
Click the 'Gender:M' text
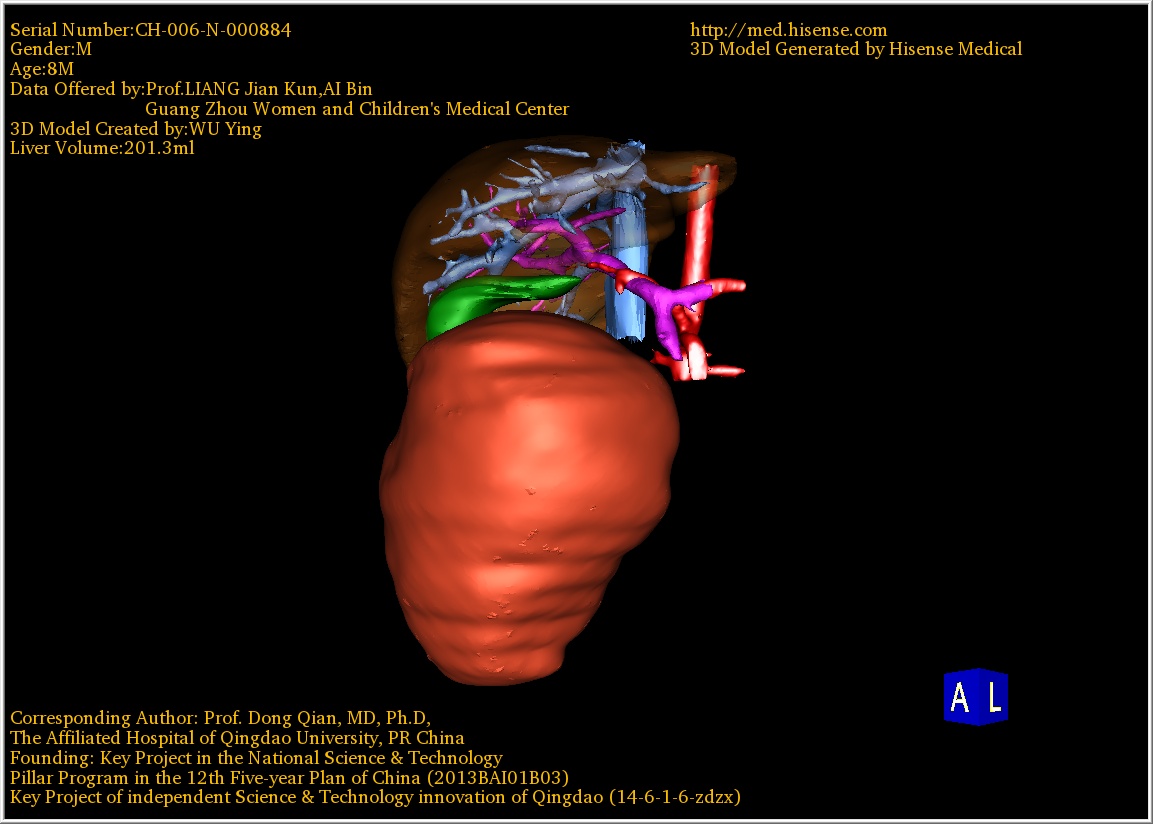click(51, 49)
